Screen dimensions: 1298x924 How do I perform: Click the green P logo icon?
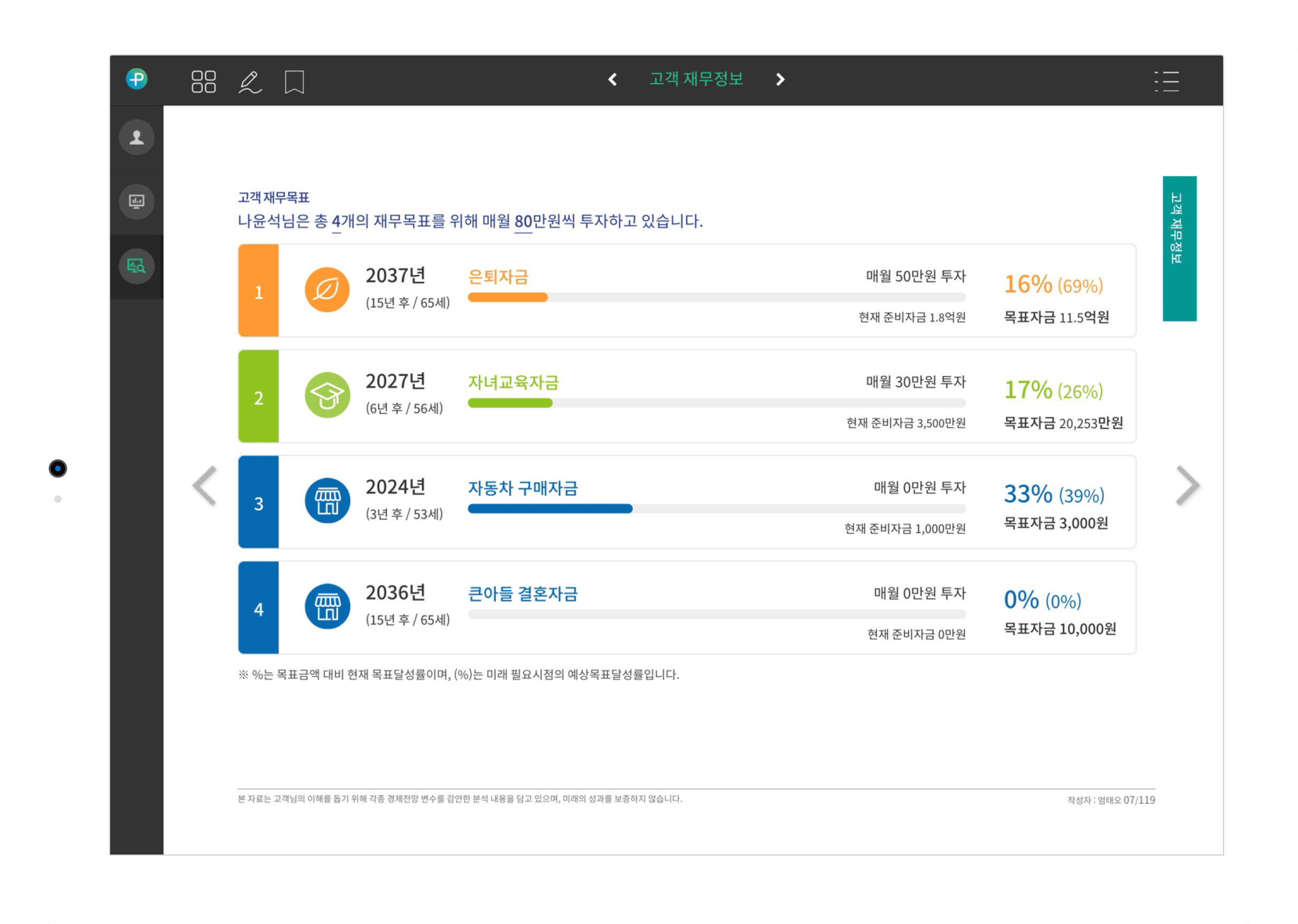pos(136,79)
